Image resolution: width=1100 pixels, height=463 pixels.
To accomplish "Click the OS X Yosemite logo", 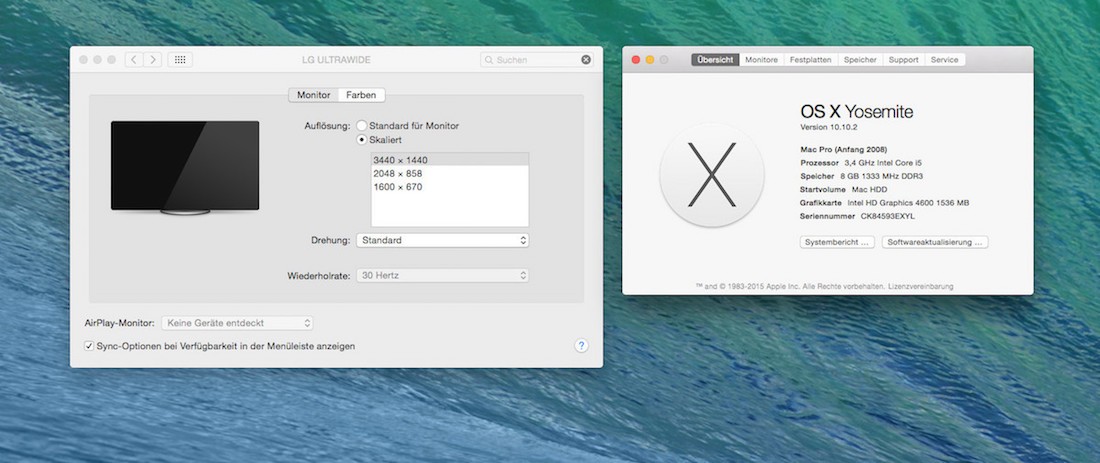I will [712, 175].
